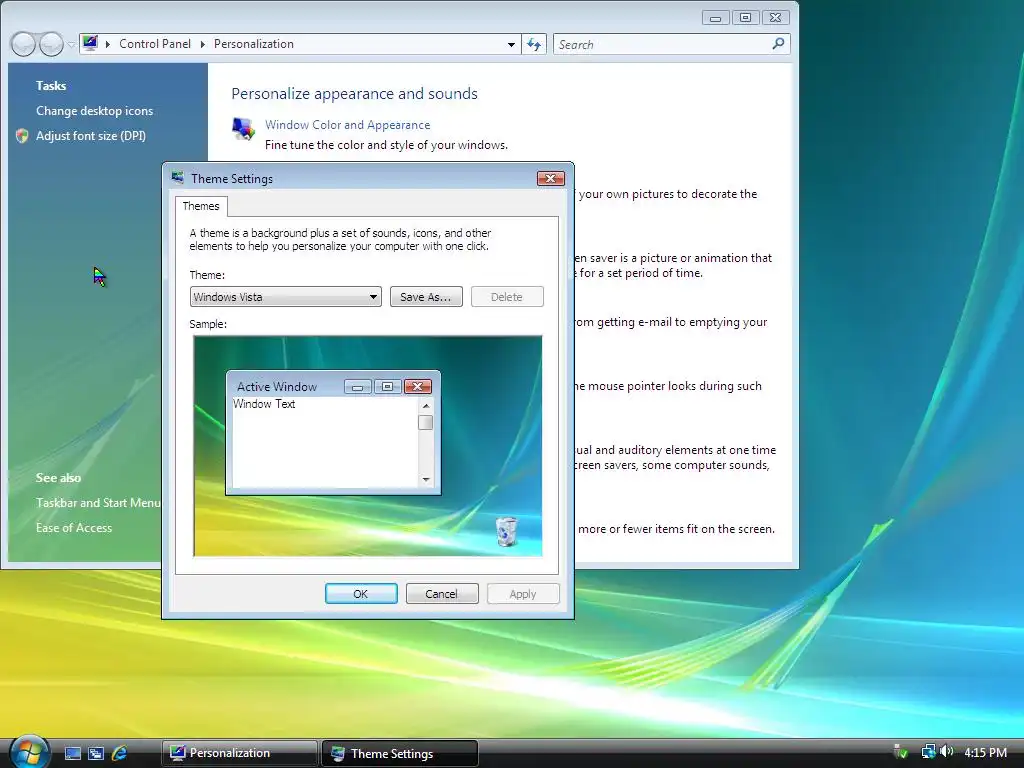Viewport: 1024px width, 768px height.
Task: Open Taskbar and Start Menu link
Action: (x=98, y=503)
